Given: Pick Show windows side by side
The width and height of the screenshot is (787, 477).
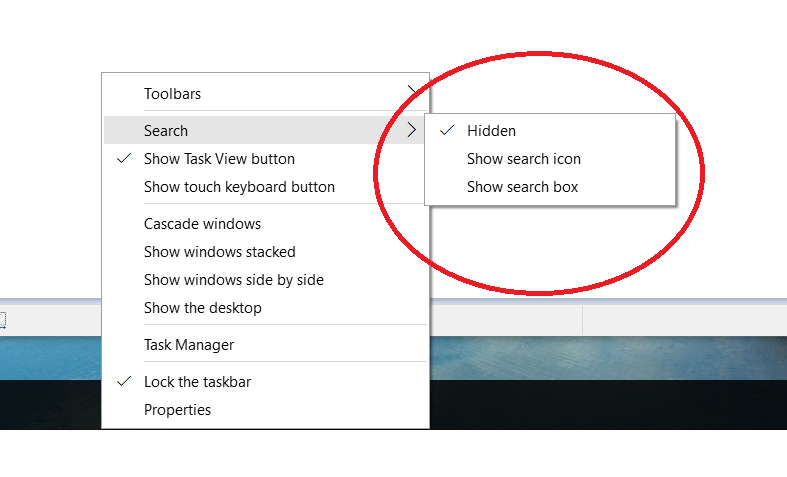Looking at the screenshot, I should (233, 279).
